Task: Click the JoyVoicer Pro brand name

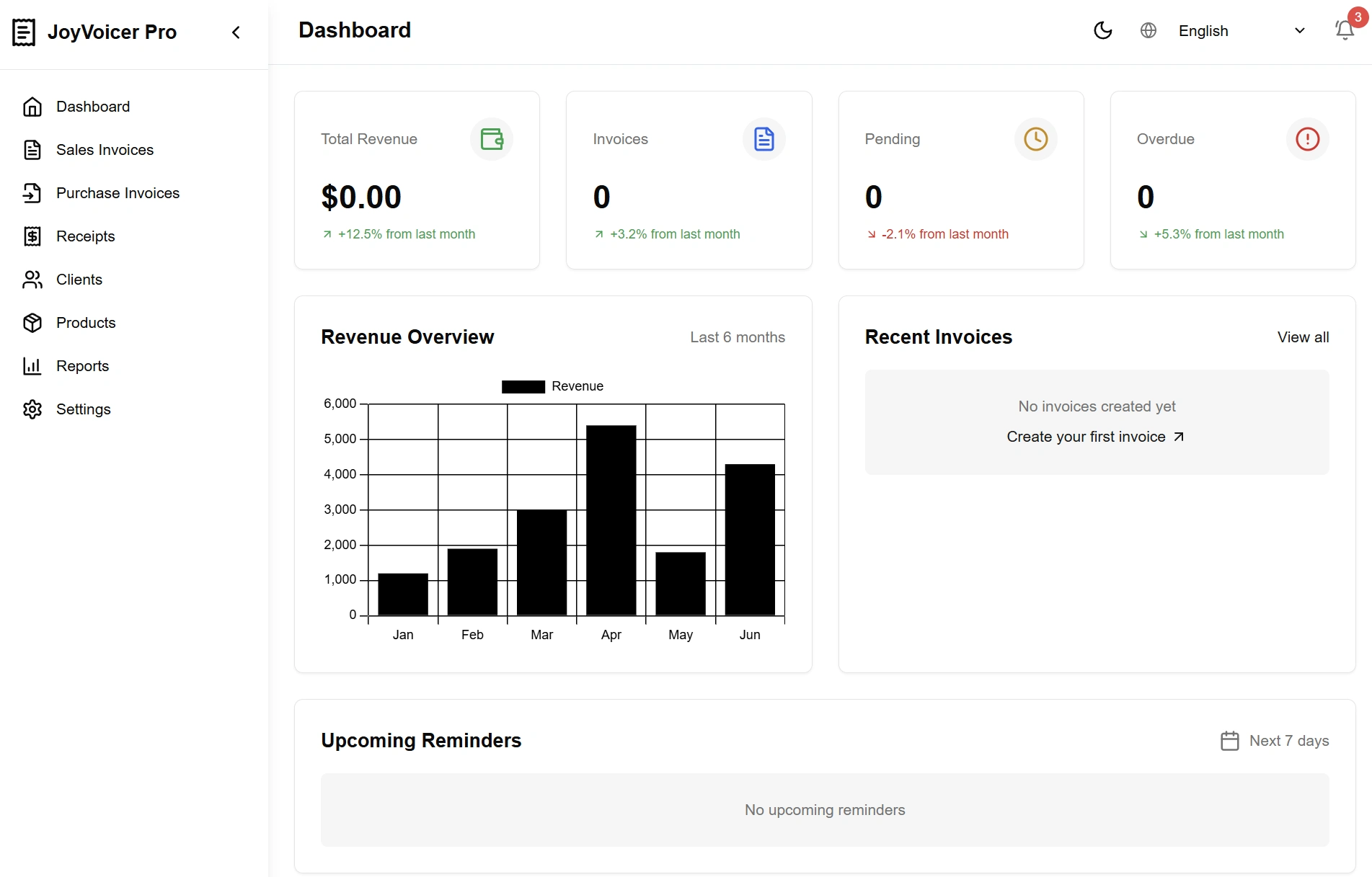Action: (x=112, y=32)
